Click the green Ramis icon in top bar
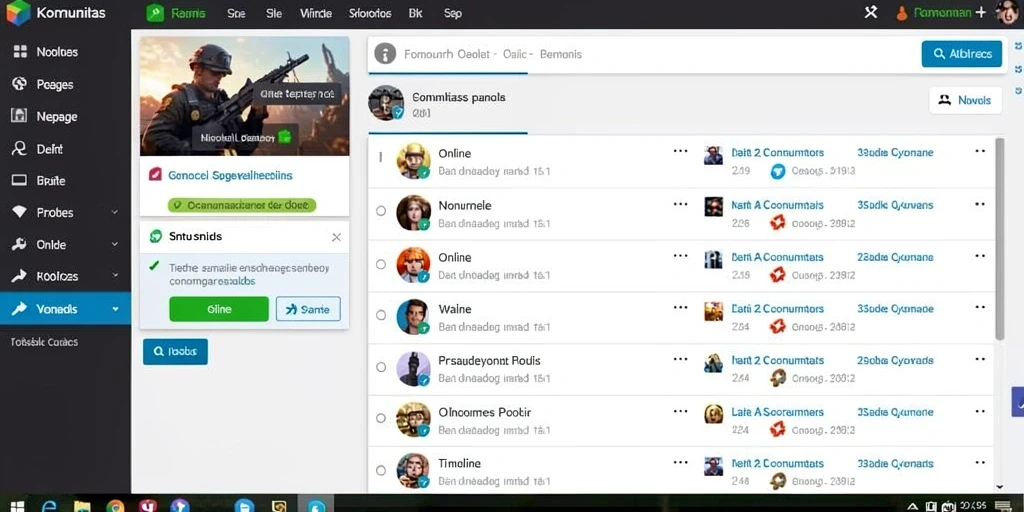This screenshot has width=1024, height=512. point(155,13)
